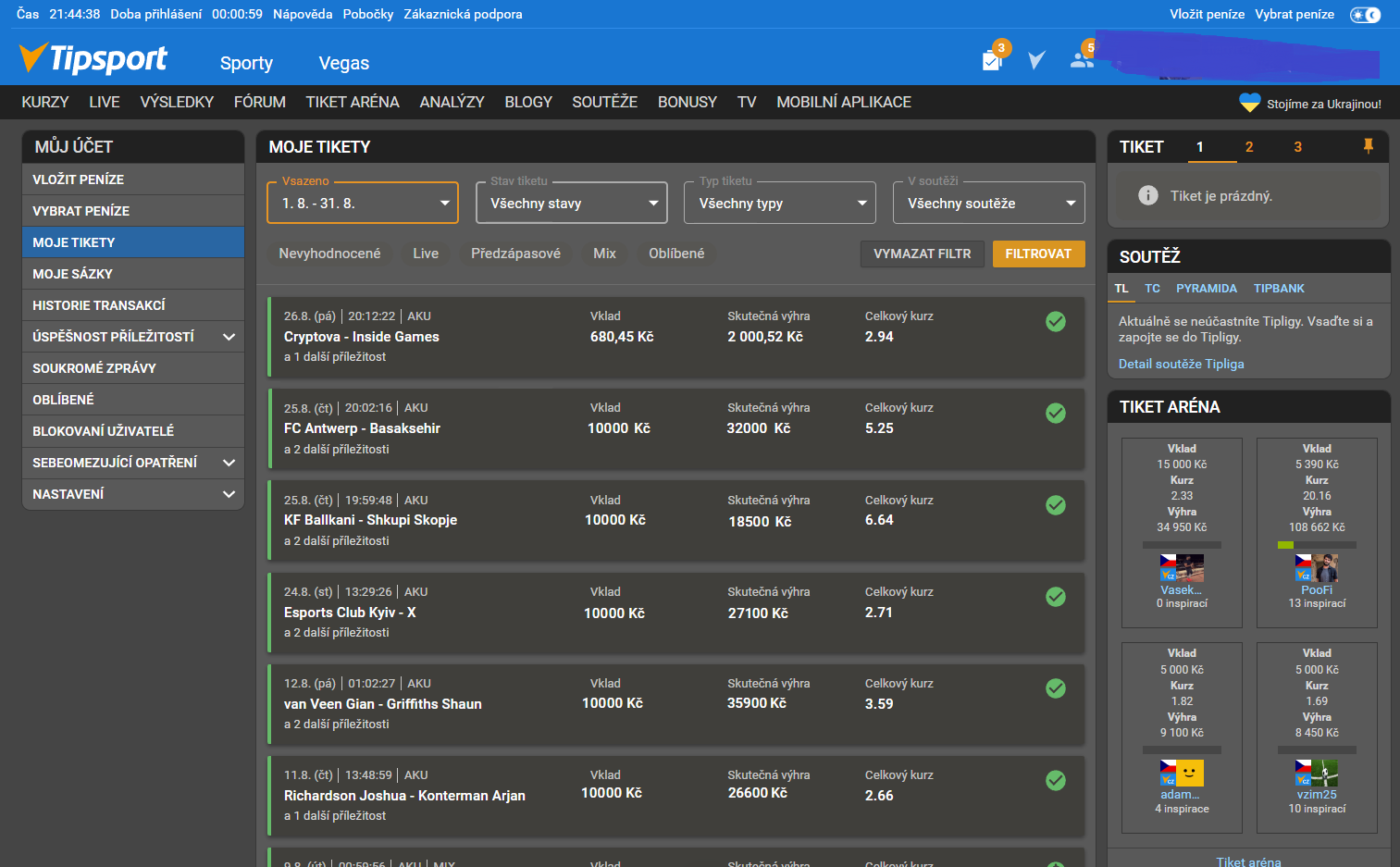Open BONUSY in main navigation
The image size is (1400, 867).
tap(688, 102)
